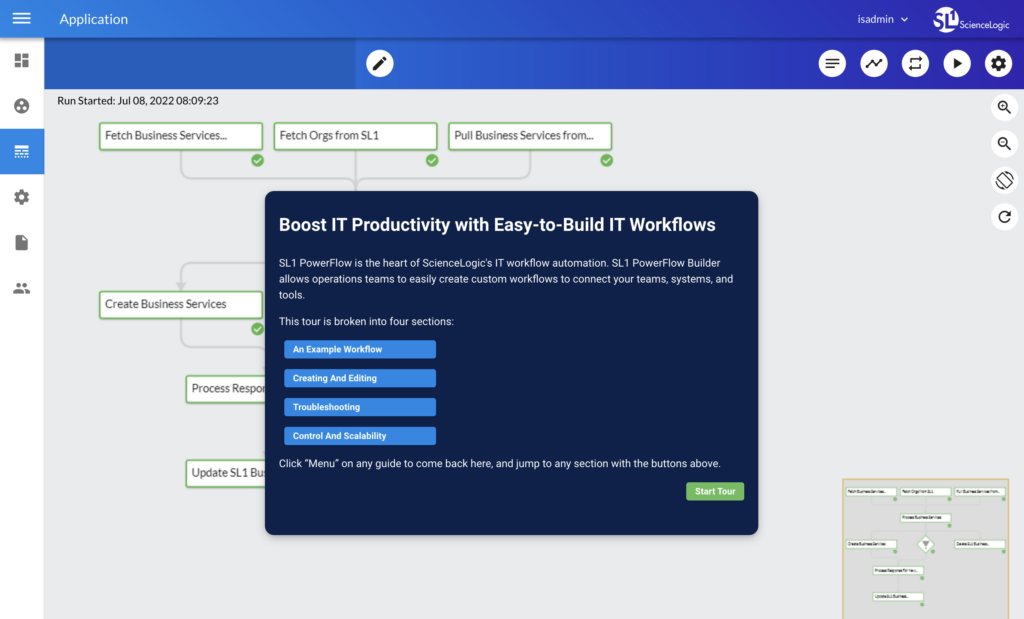Click success checkmark under Create Business Services
The width and height of the screenshot is (1024, 619).
click(257, 329)
